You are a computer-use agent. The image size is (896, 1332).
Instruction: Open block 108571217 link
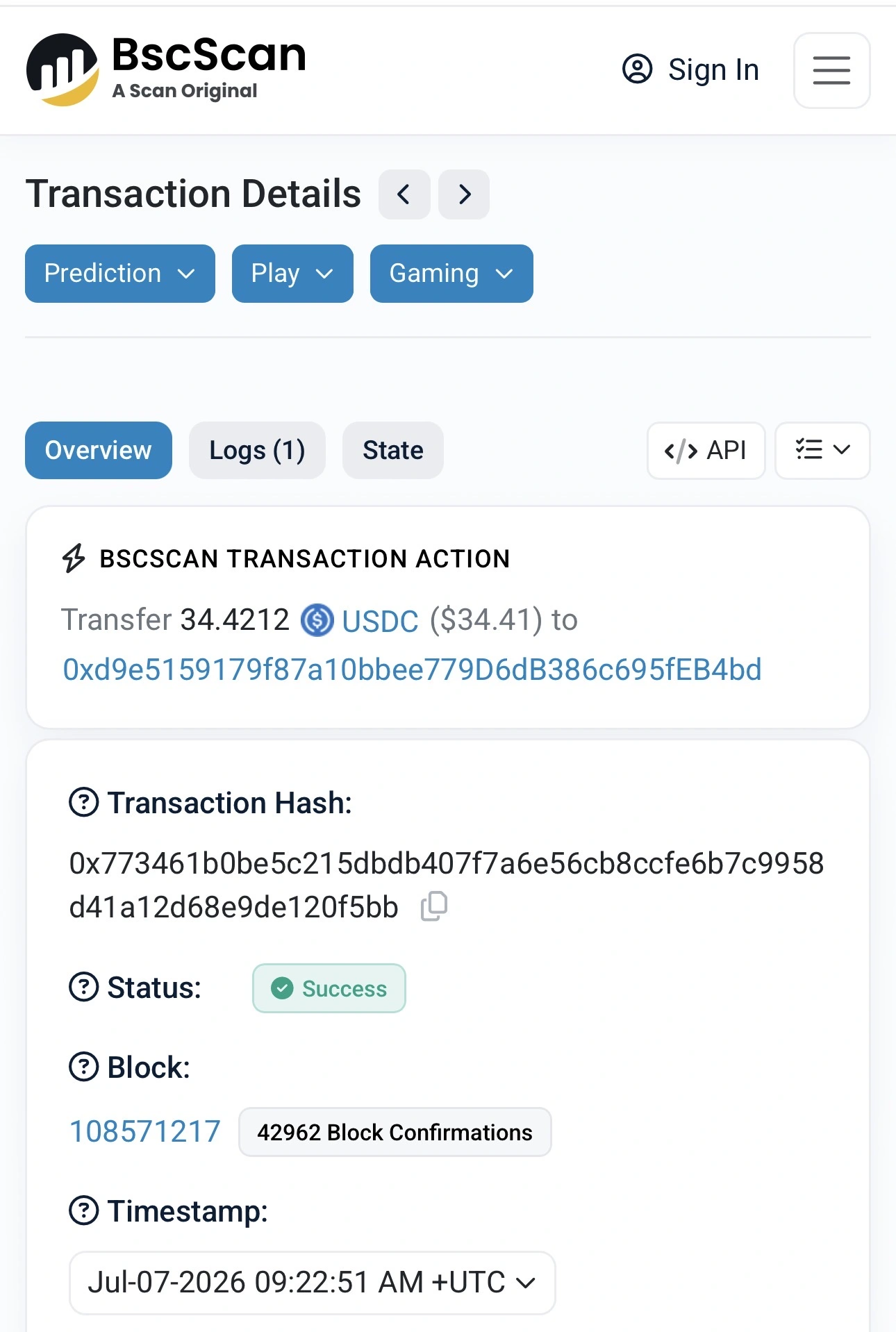(145, 1131)
